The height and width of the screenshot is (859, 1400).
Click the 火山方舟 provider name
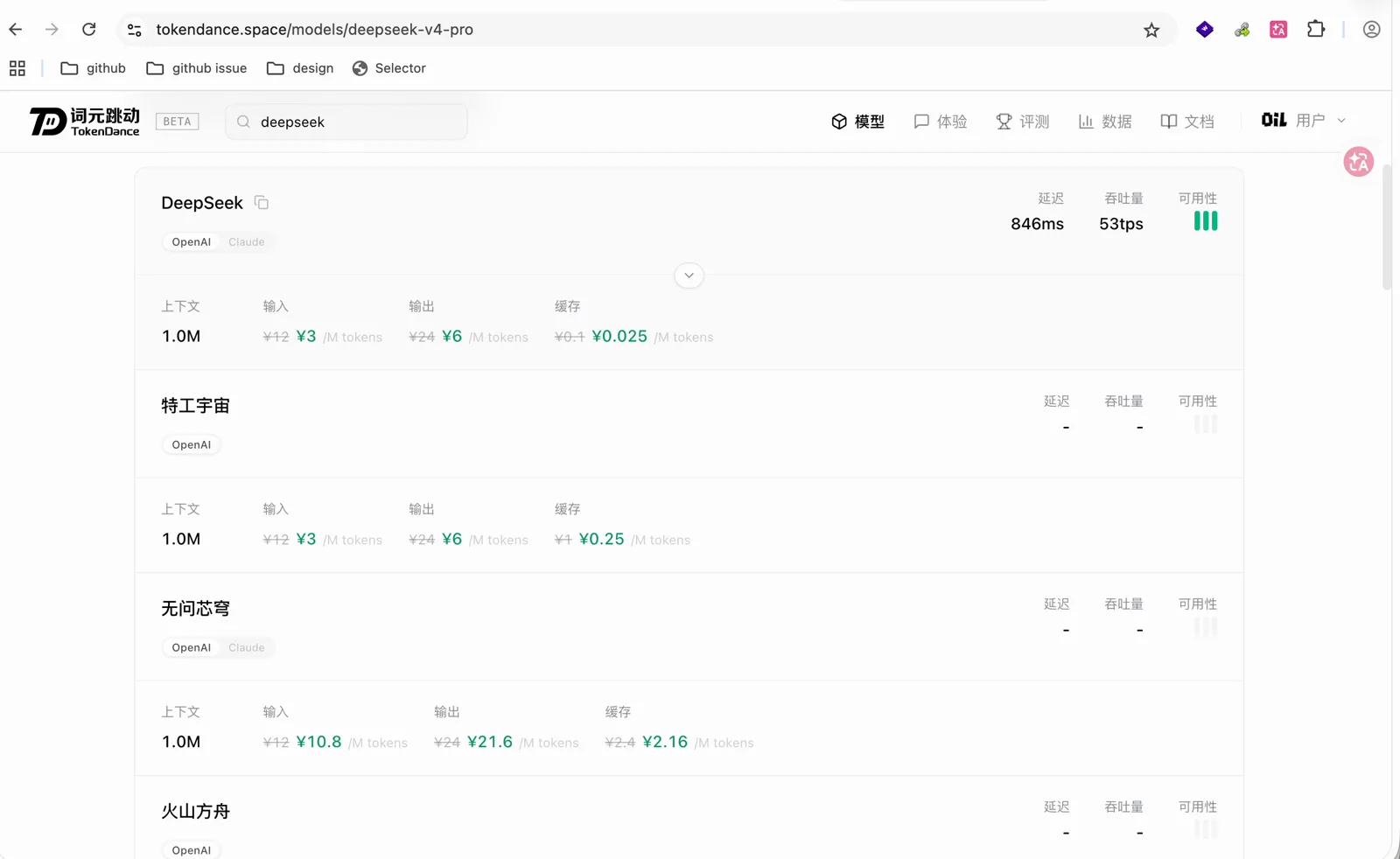click(x=195, y=812)
